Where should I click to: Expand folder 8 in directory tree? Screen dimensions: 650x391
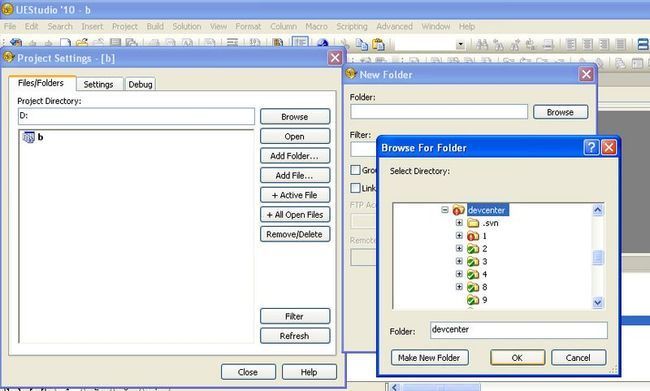[459, 287]
